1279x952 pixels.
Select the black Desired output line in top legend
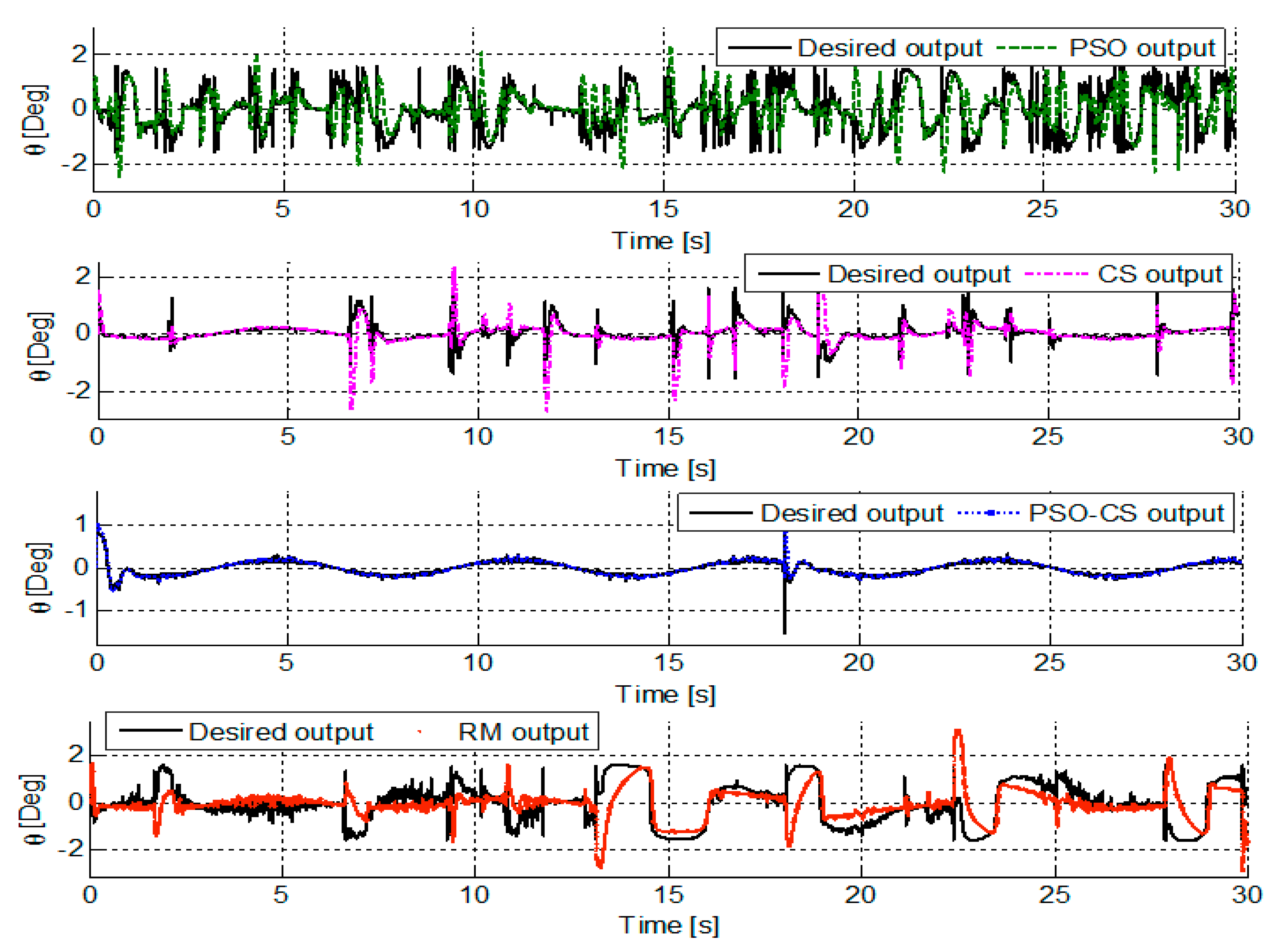761,47
